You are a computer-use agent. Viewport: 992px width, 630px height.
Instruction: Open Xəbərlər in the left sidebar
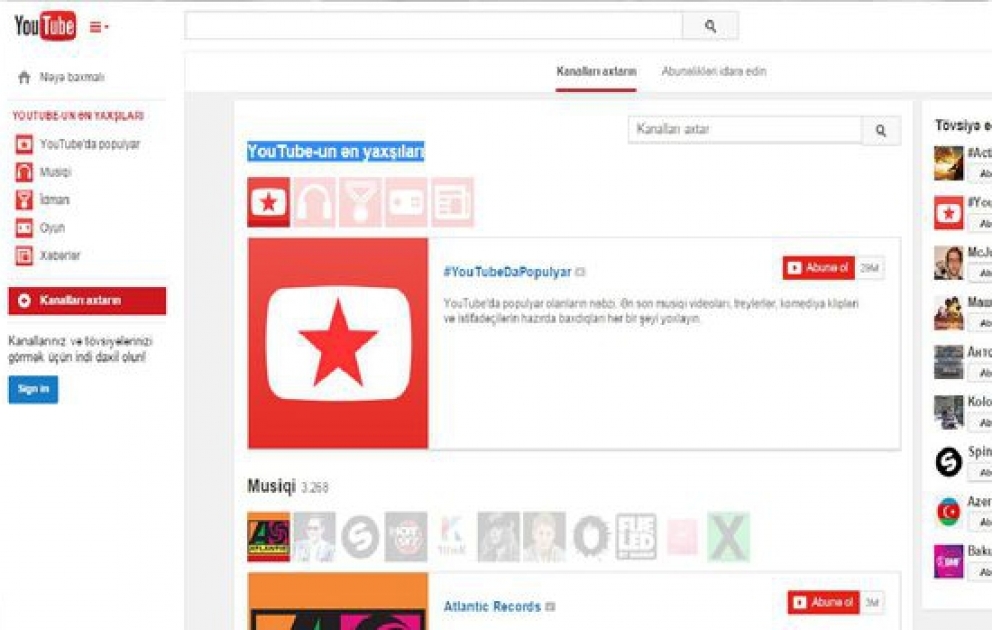[x=48, y=256]
